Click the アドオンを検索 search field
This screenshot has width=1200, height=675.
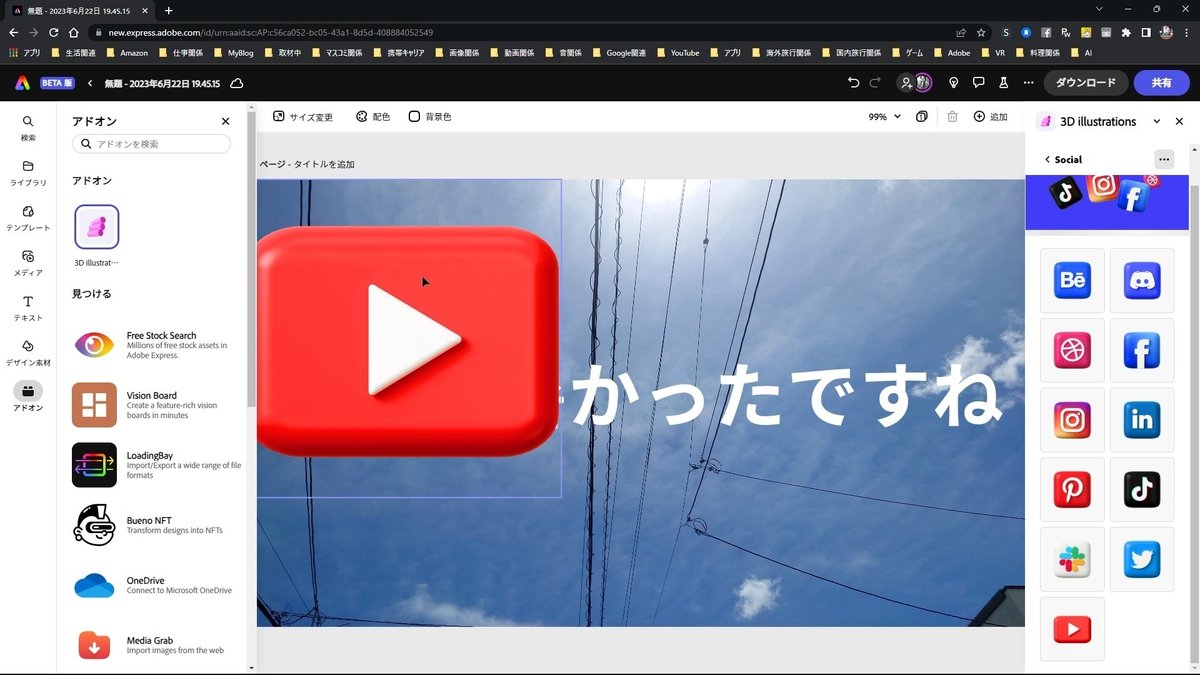pyautogui.click(x=151, y=144)
